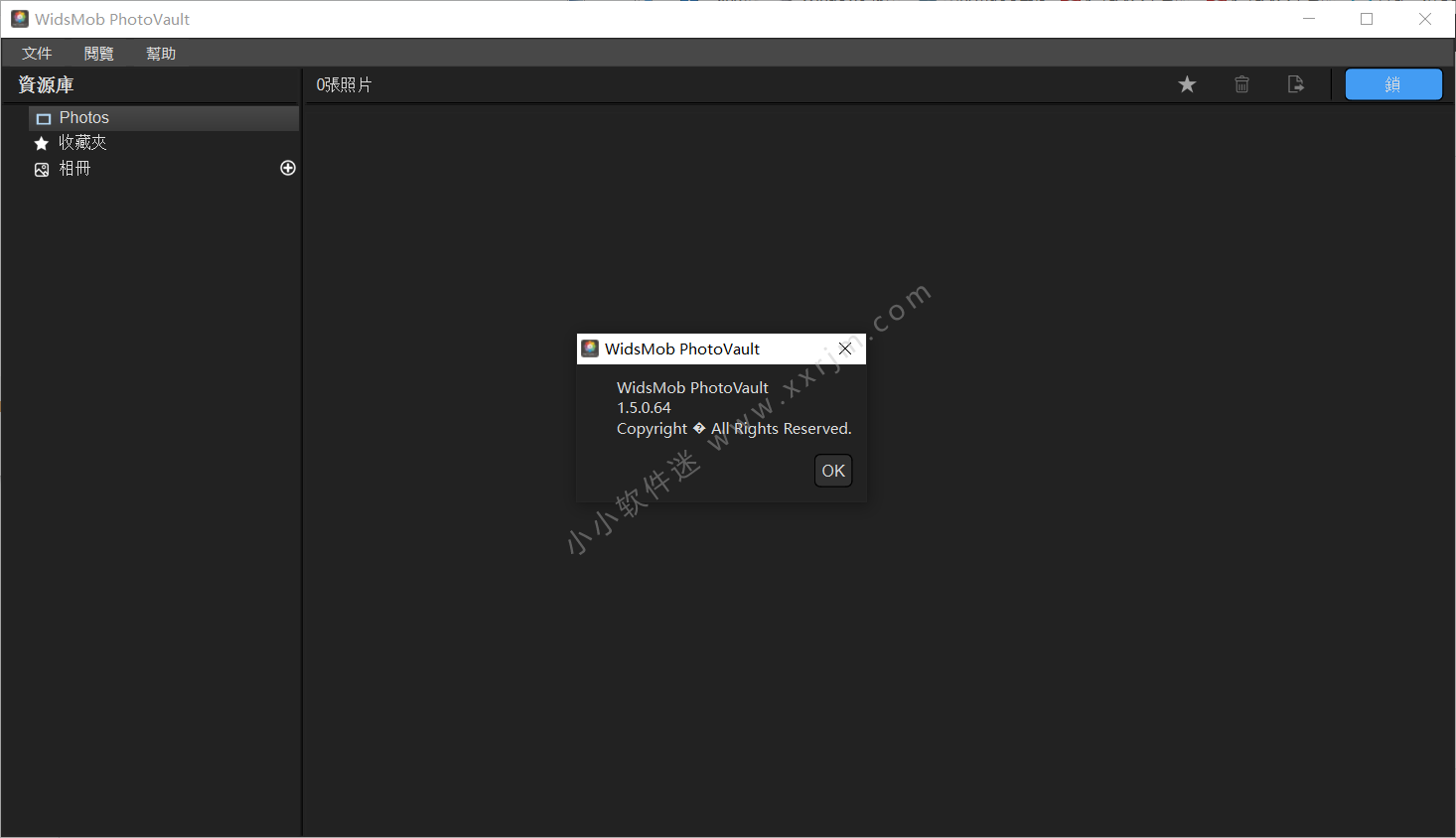Click the 0張照片 photo count label
The image size is (1456, 838).
click(344, 85)
